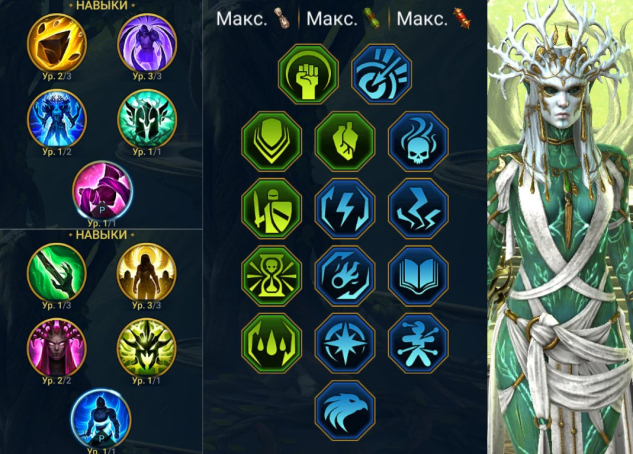Select the compass star mastery icon
Viewport: 633px width, 454px height.
coord(345,343)
